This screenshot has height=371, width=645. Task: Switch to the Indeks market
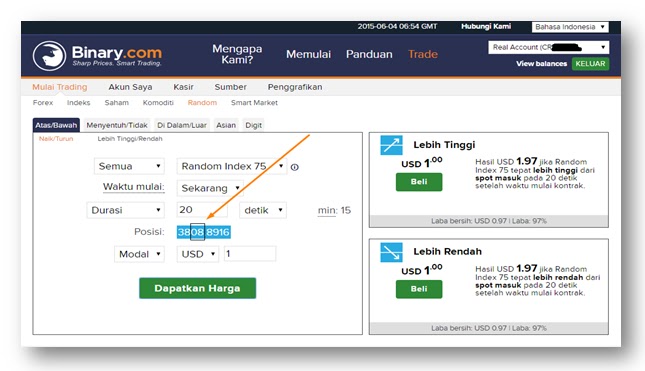coord(79,103)
